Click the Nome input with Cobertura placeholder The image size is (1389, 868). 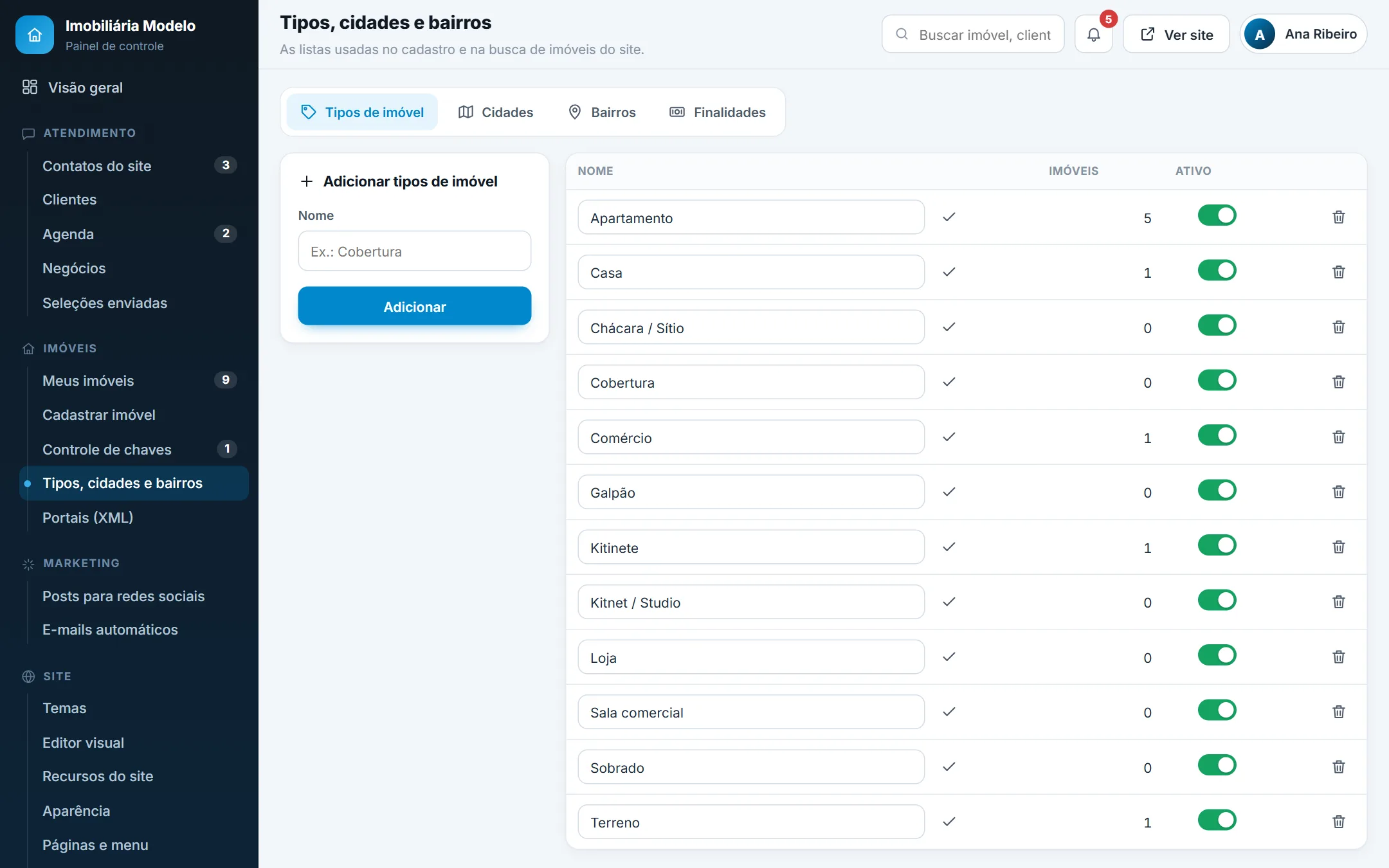coord(415,251)
